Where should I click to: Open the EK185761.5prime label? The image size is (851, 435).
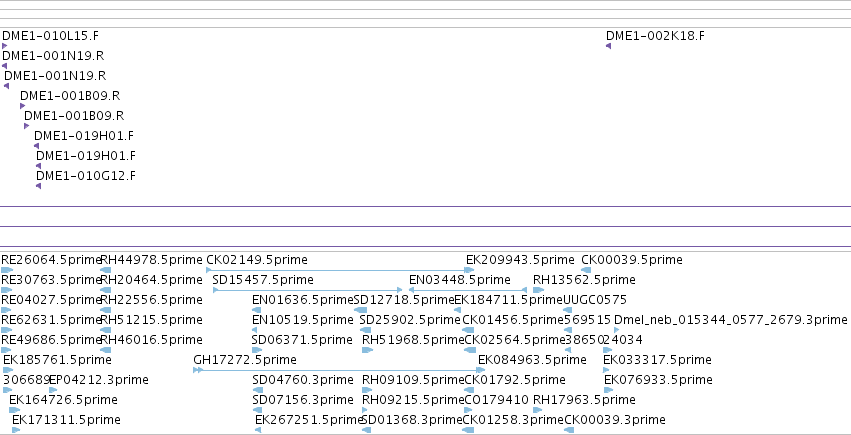click(57, 360)
